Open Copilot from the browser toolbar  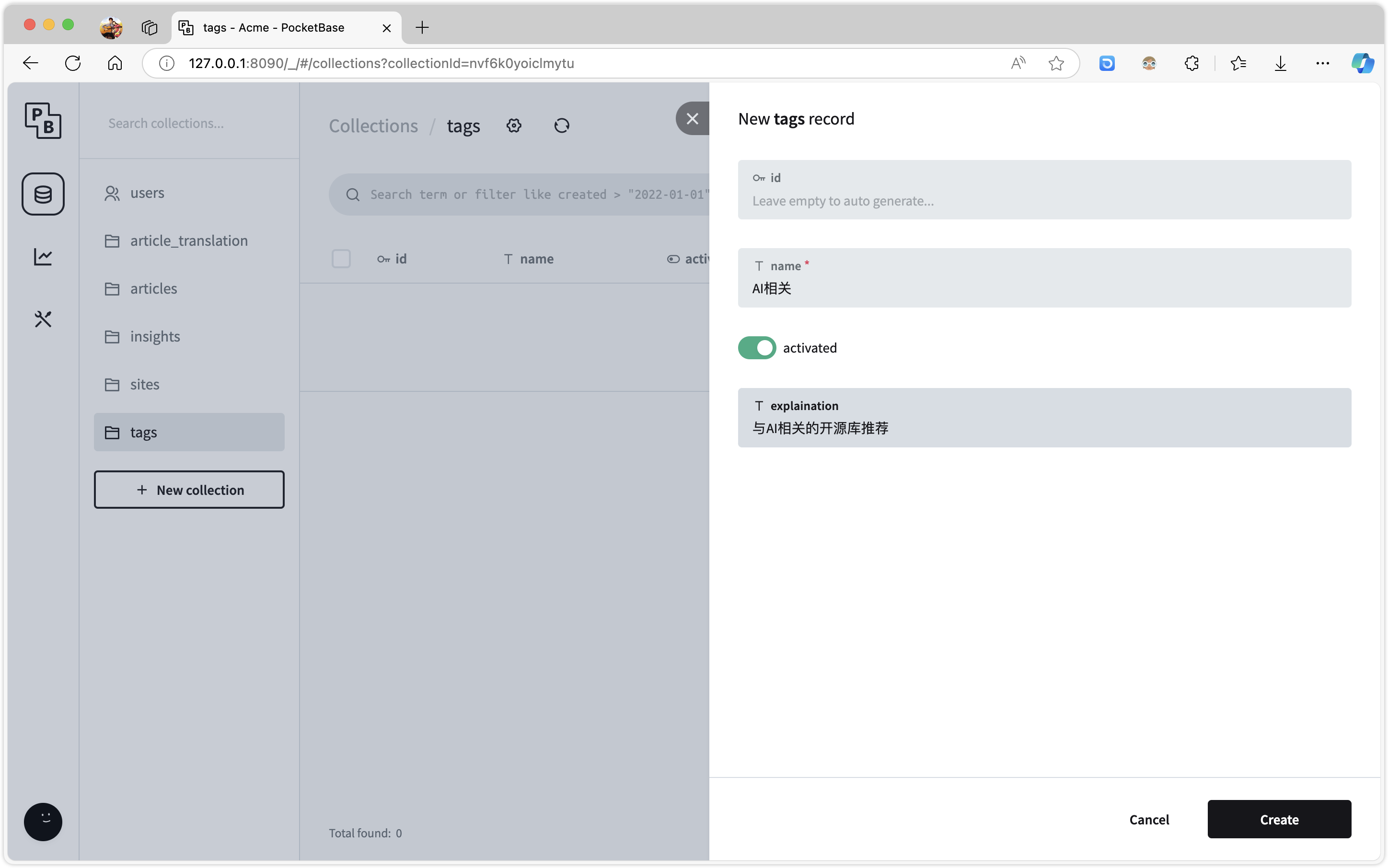point(1362,63)
